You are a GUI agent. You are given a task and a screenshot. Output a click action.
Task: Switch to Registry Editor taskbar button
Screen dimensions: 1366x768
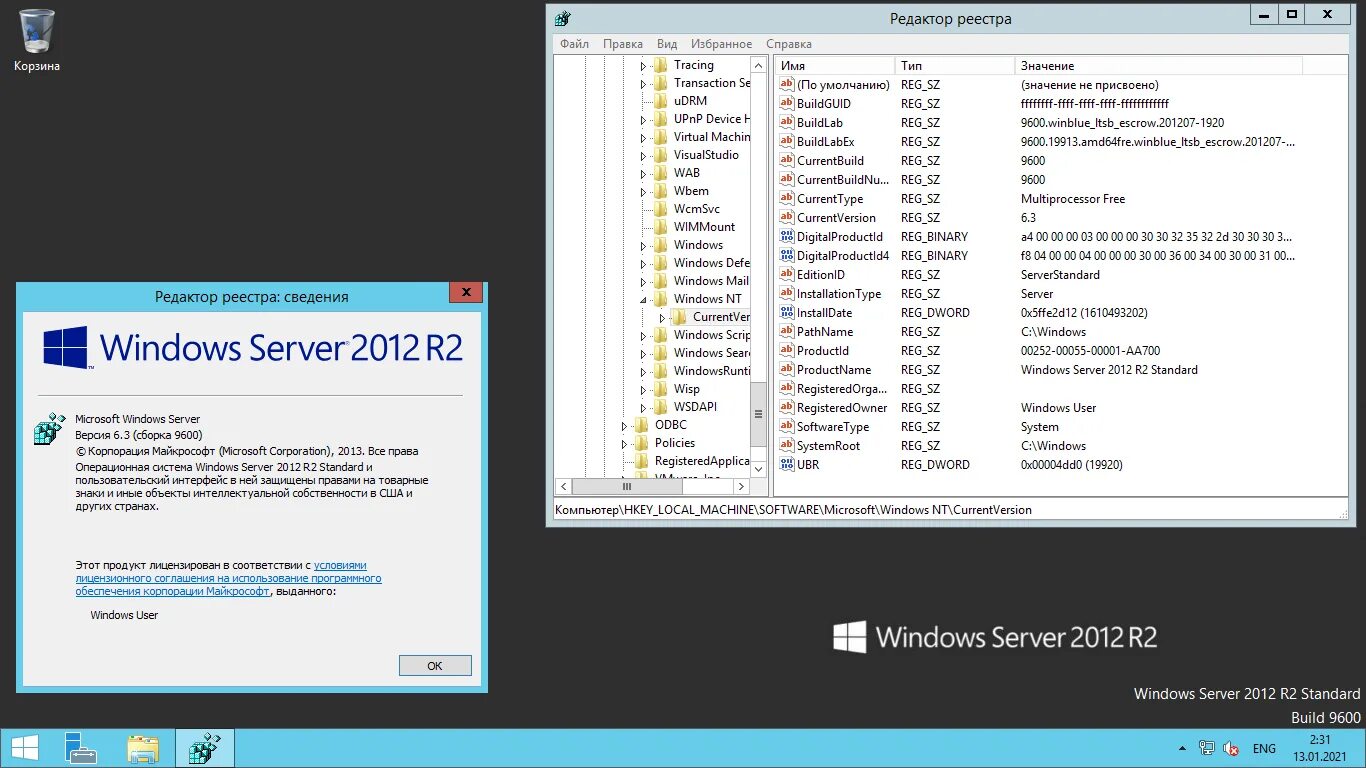[x=205, y=748]
